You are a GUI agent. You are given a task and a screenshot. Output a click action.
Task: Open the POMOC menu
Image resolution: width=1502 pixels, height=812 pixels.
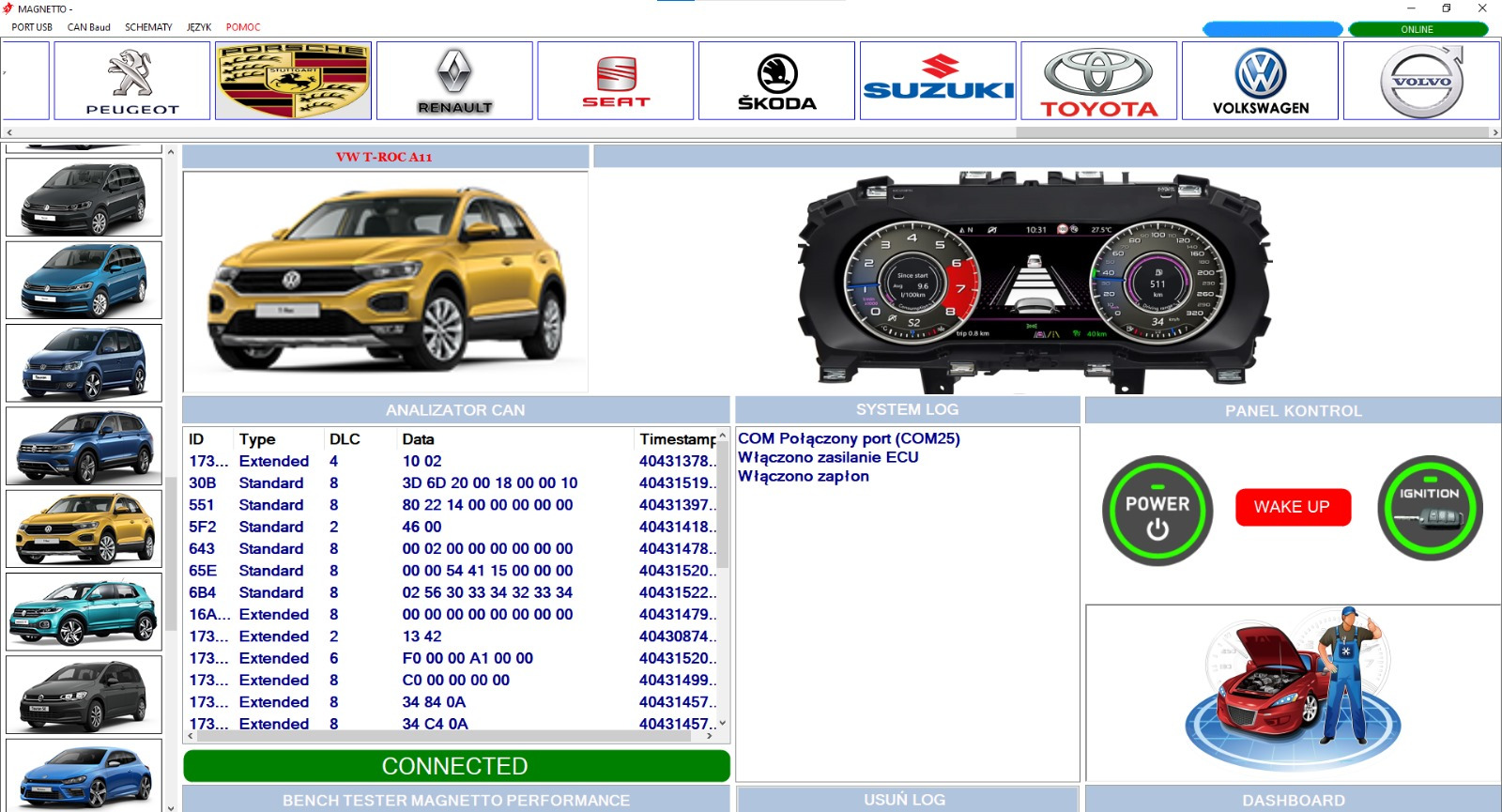pos(243,27)
